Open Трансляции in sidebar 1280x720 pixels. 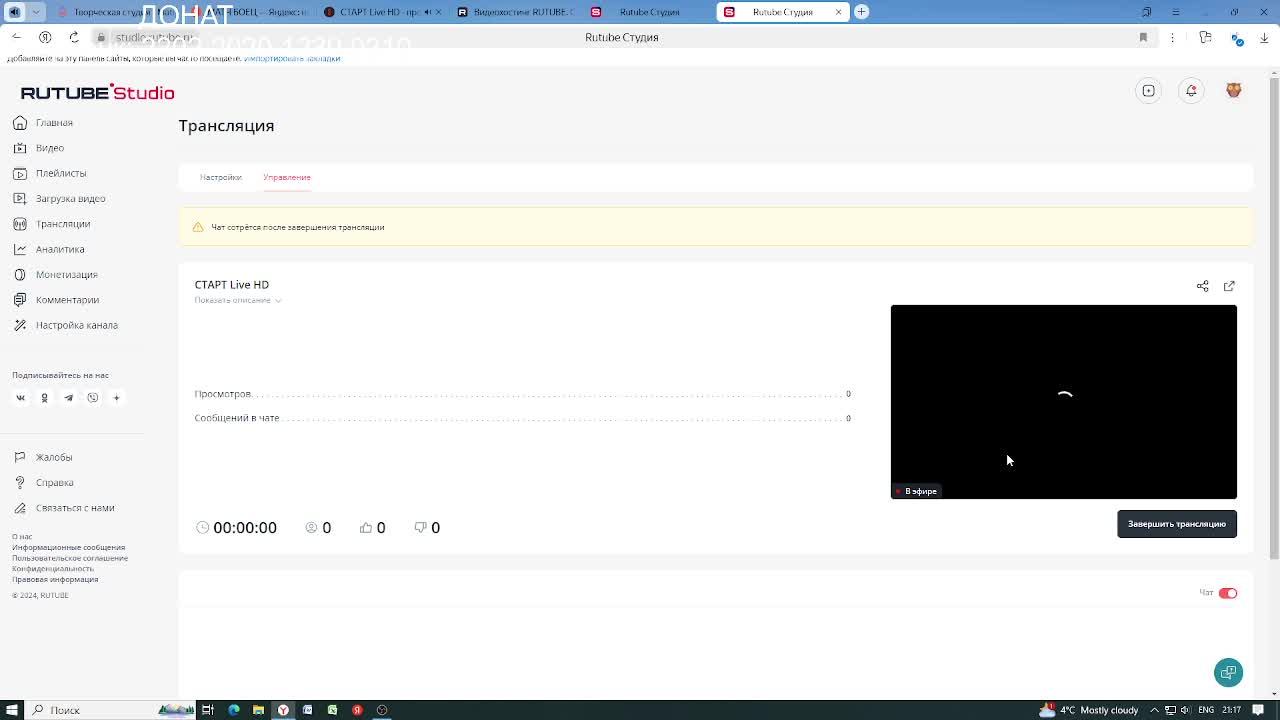(52, 224)
